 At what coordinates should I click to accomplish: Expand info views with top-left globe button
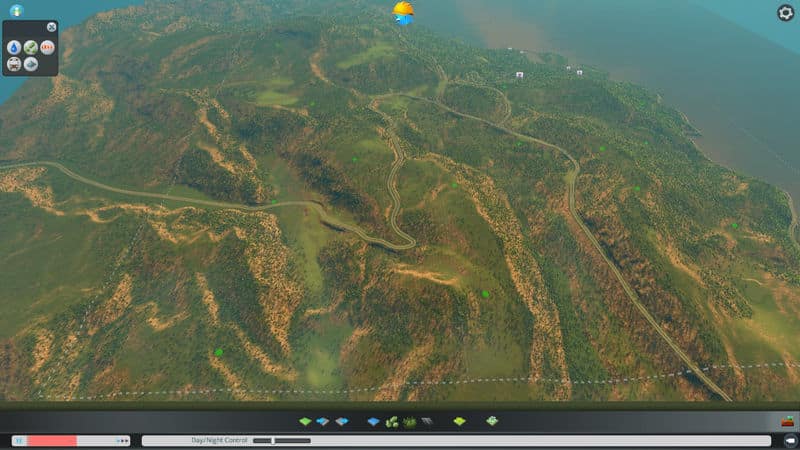tap(15, 10)
